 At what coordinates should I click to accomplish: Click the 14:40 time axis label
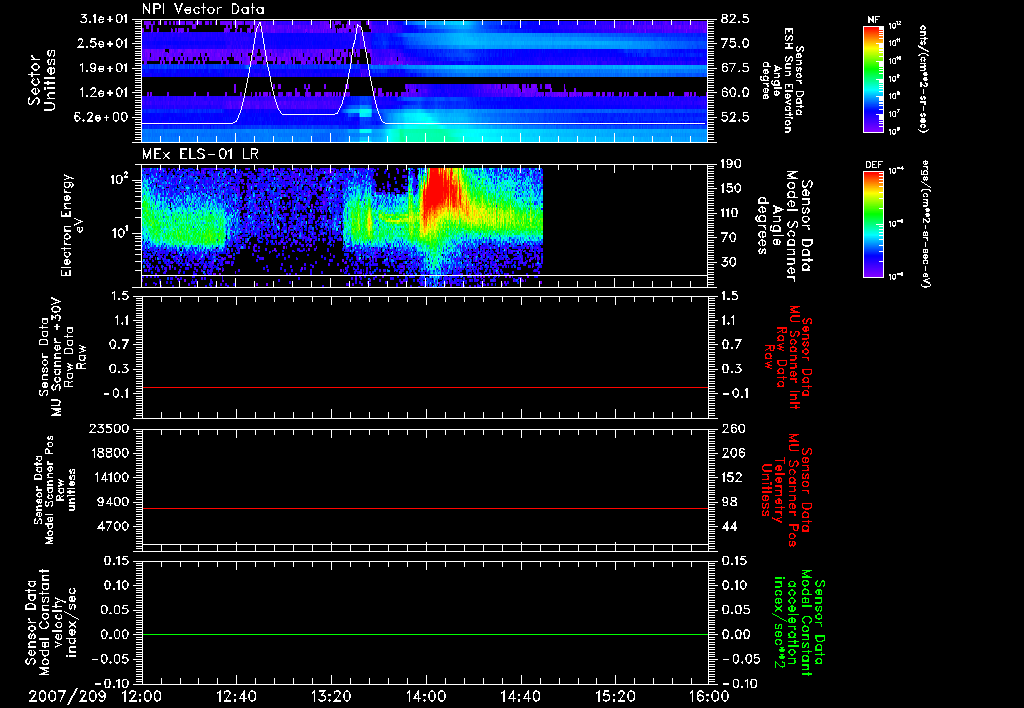[x=520, y=696]
